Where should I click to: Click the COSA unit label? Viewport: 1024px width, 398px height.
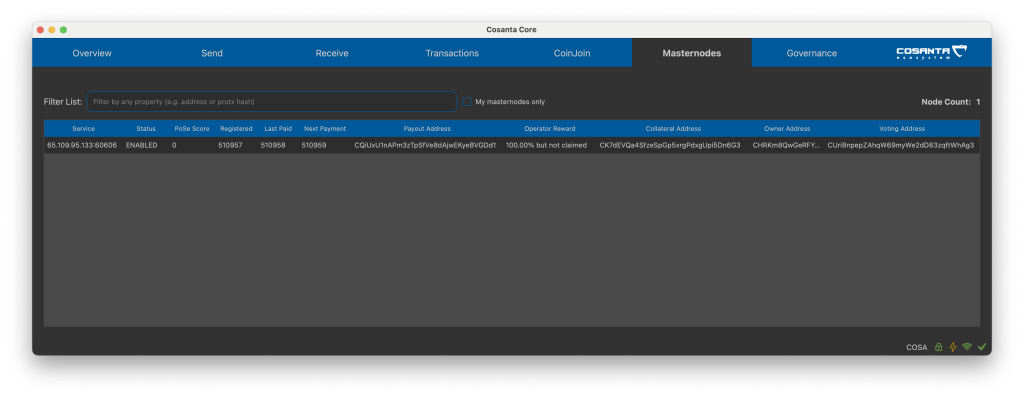pyautogui.click(x=916, y=348)
